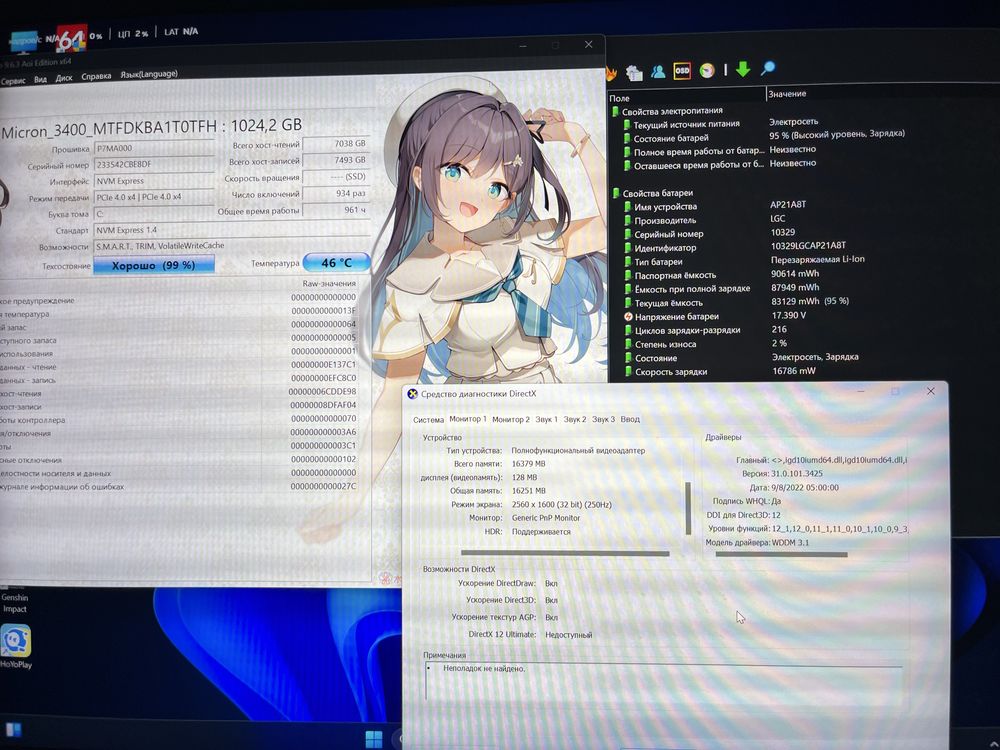Click the Устройство horizontal scrollbar in DirectX tool
This screenshot has width=1000, height=750.
565,554
